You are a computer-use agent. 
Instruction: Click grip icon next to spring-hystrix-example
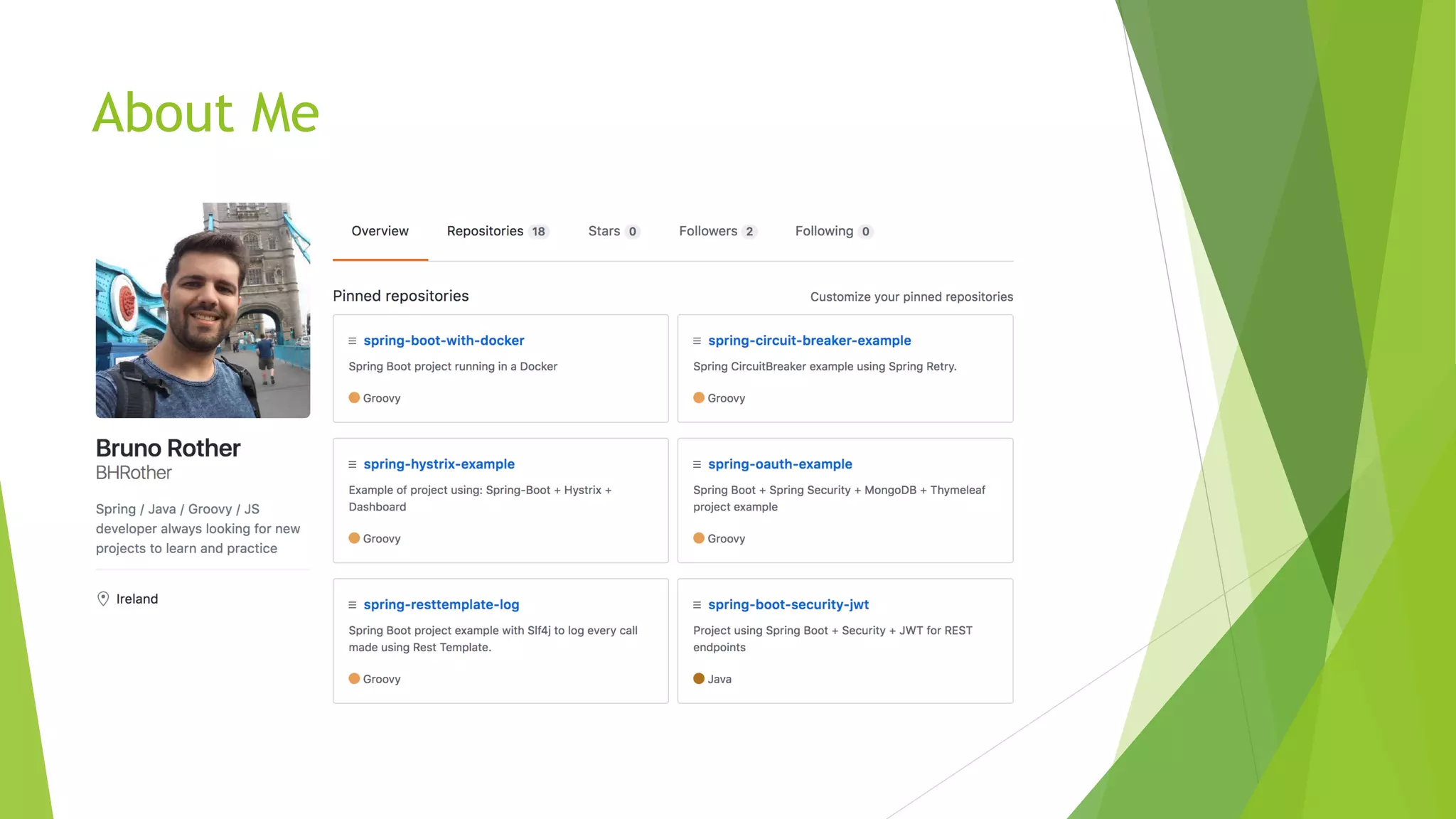pyautogui.click(x=352, y=464)
